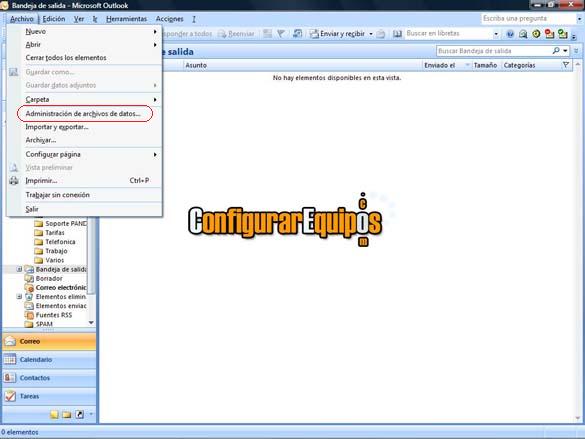Click the Notes icon in navigation bar

coord(54,414)
